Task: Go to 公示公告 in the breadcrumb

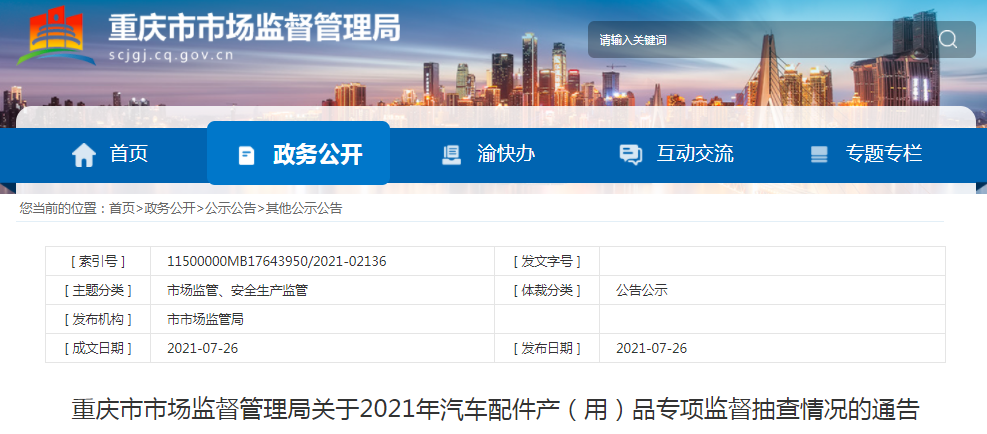Action: (230, 208)
